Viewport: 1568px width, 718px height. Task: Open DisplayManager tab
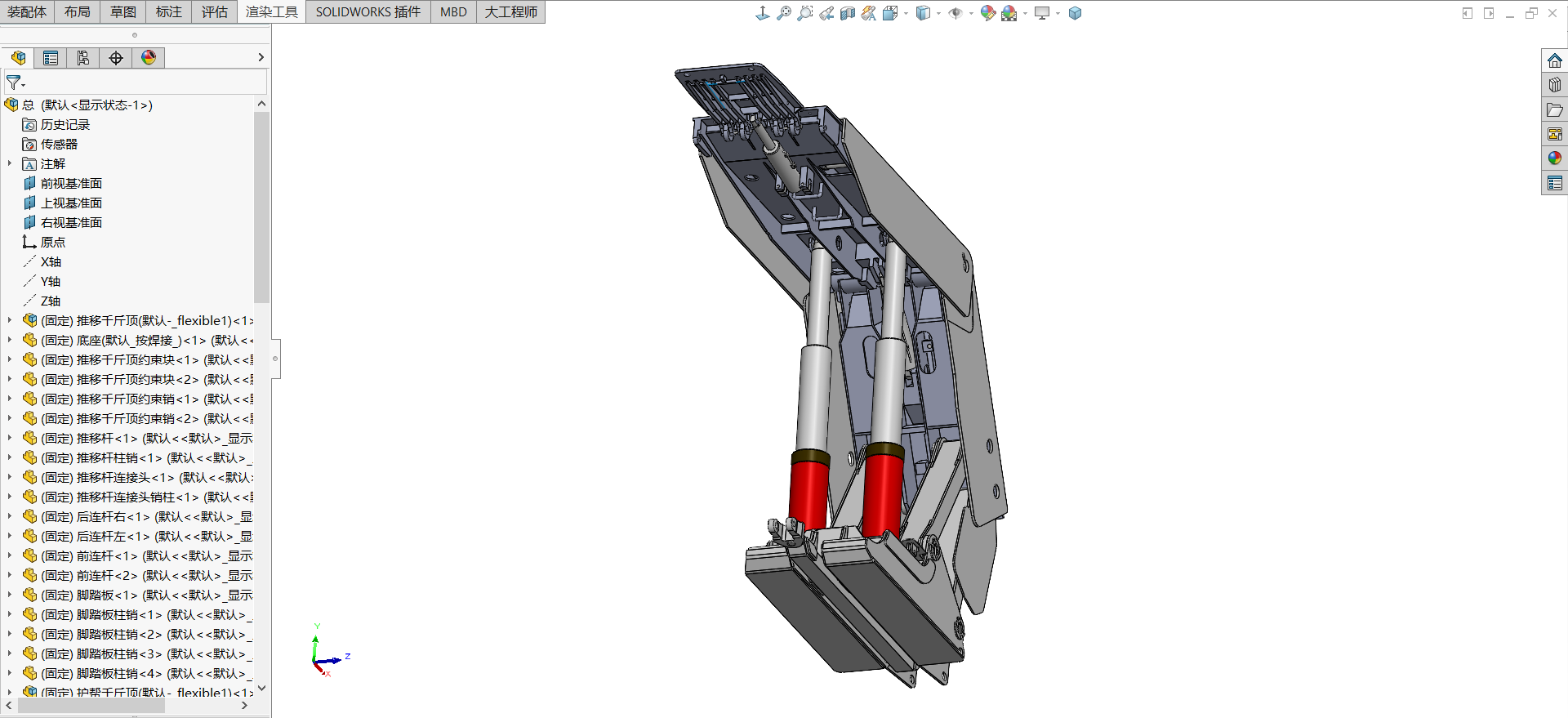[149, 57]
